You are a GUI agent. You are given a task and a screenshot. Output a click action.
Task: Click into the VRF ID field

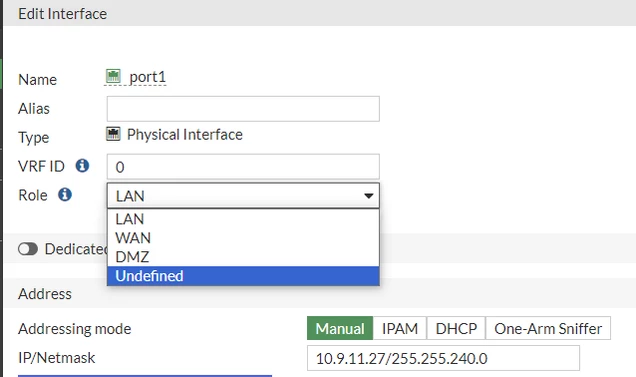tap(243, 167)
